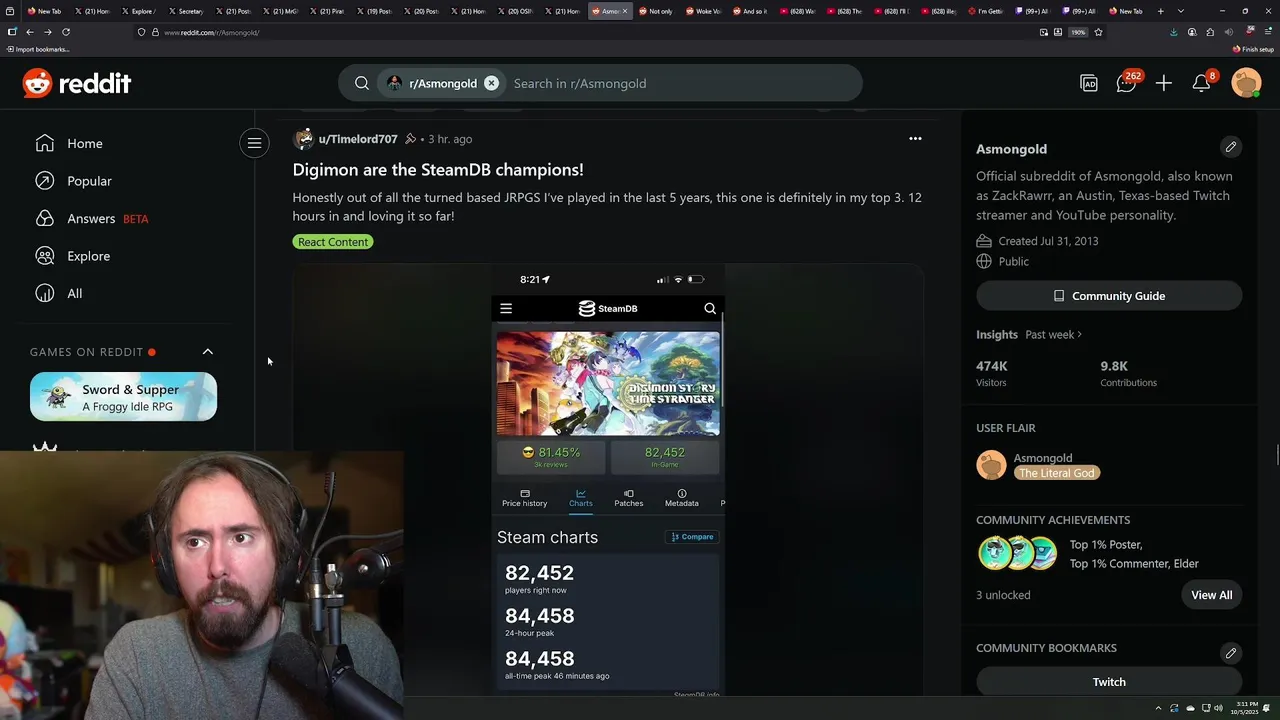Expand Insights Past week chevron

pyautogui.click(x=1080, y=335)
